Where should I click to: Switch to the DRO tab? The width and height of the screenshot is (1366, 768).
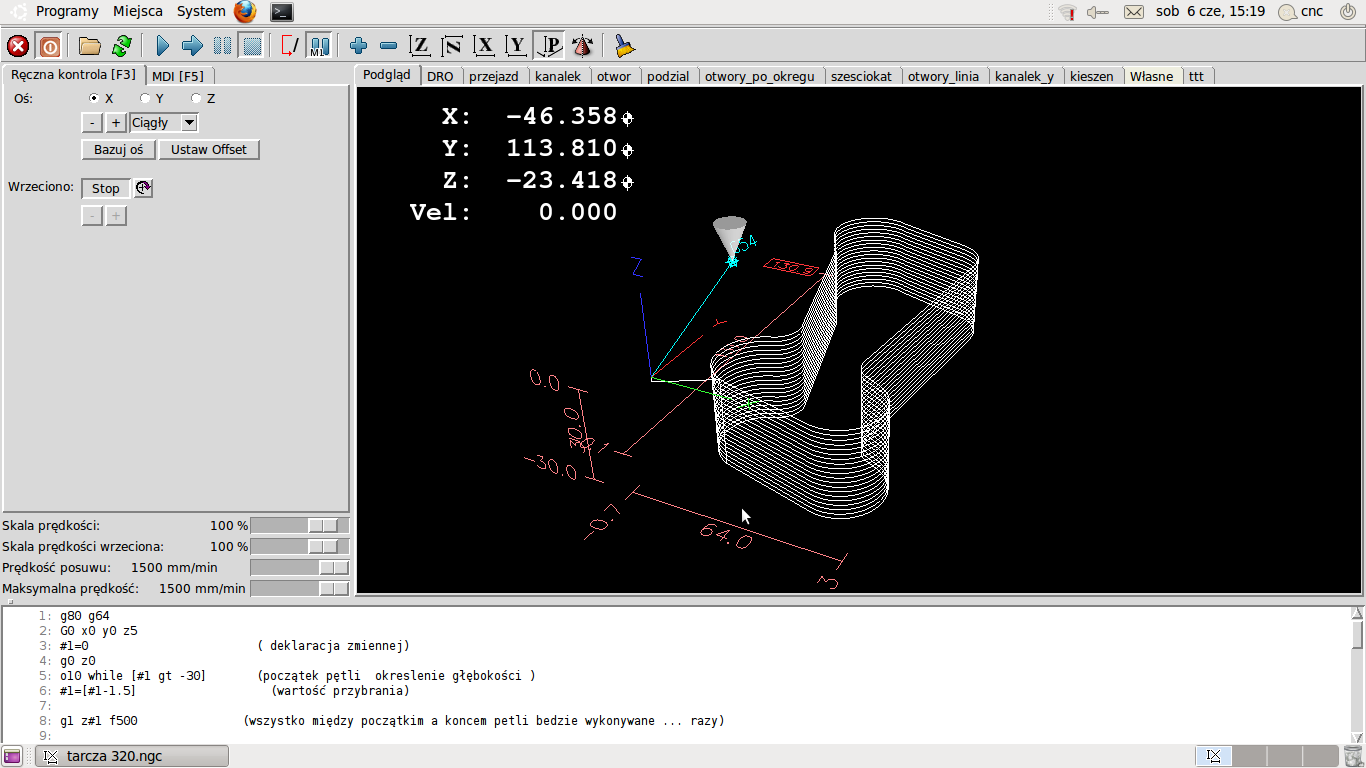pyautogui.click(x=440, y=76)
